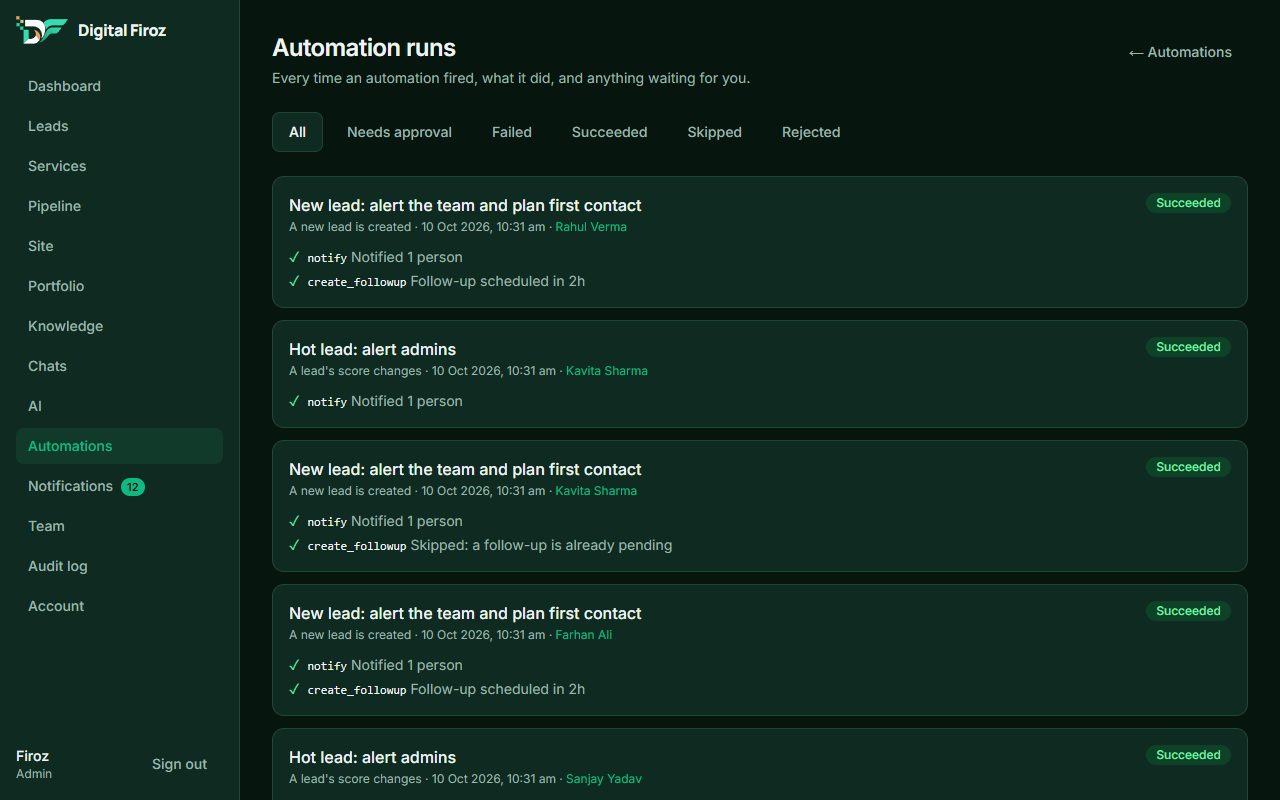Open the AI section
This screenshot has height=800, width=1280.
coord(119,406)
